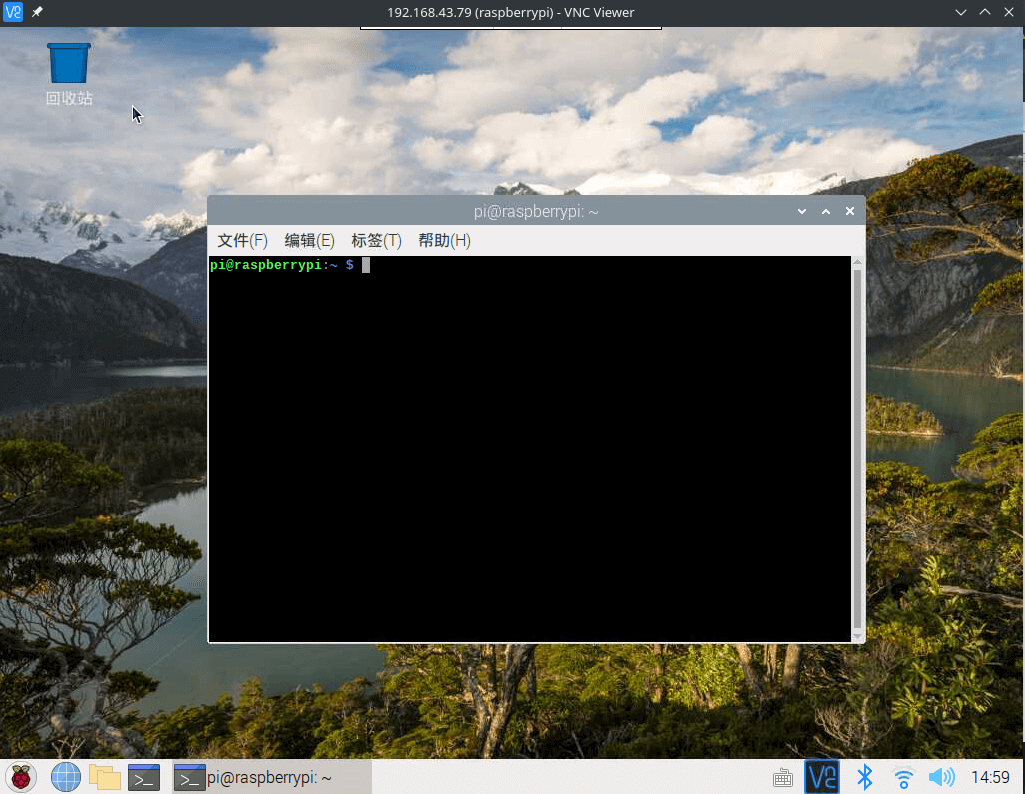Open the 编辑(E) menu in terminal
Screen dimensions: 1025x794
tap(309, 241)
